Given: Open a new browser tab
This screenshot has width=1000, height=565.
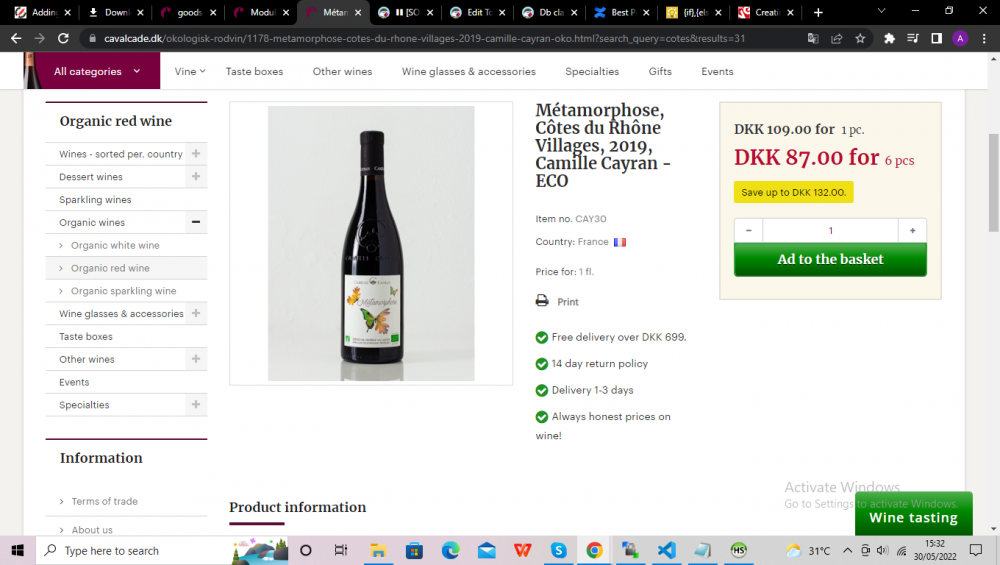Looking at the screenshot, I should 818,12.
